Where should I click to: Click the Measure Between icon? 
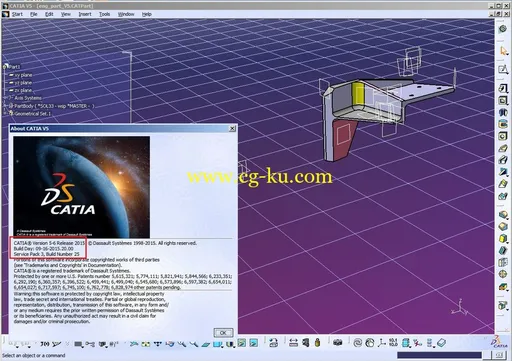(293, 343)
